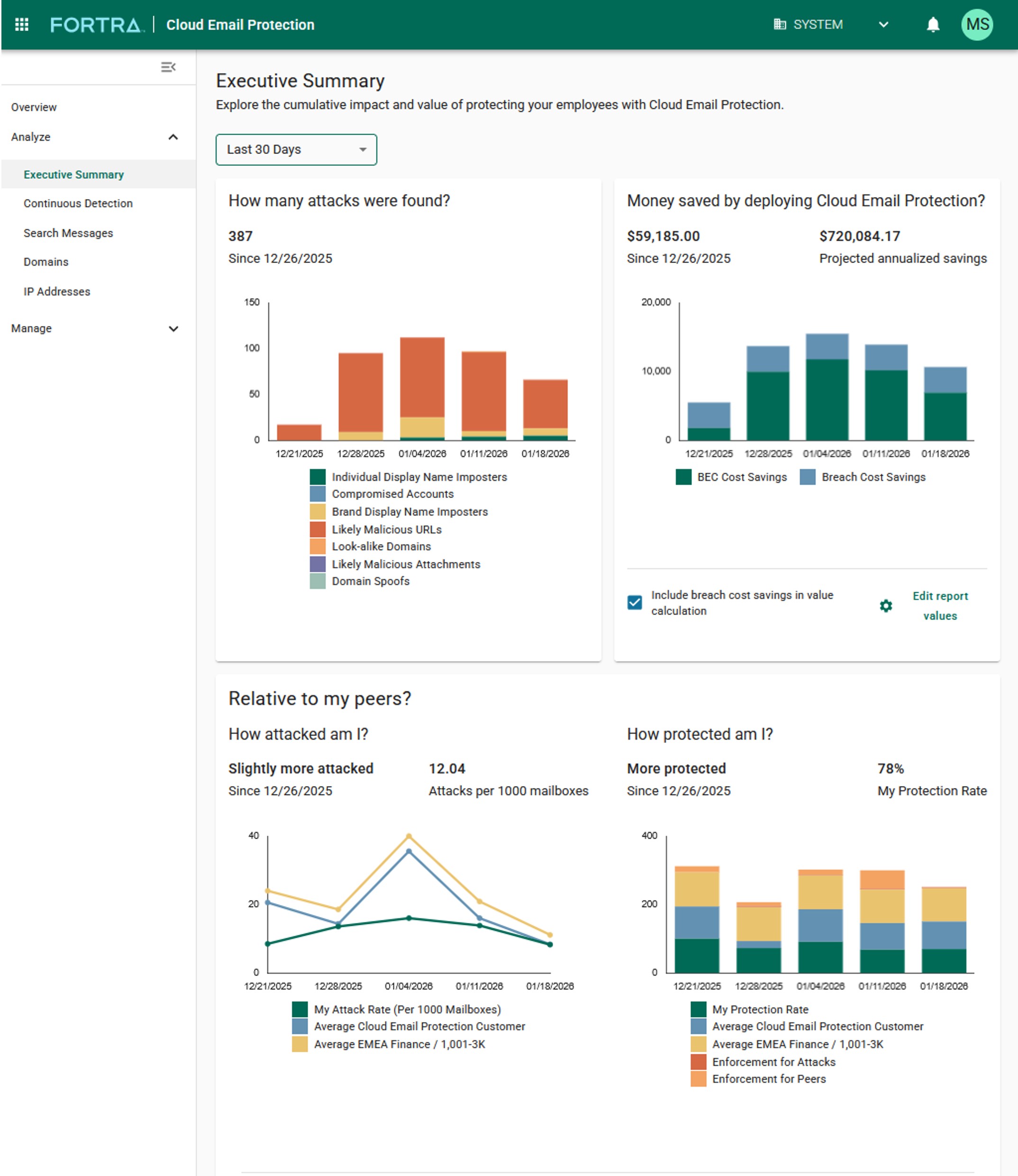Viewport: 1018px width, 1176px height.
Task: Open the apps grid launcher icon
Action: (x=22, y=25)
